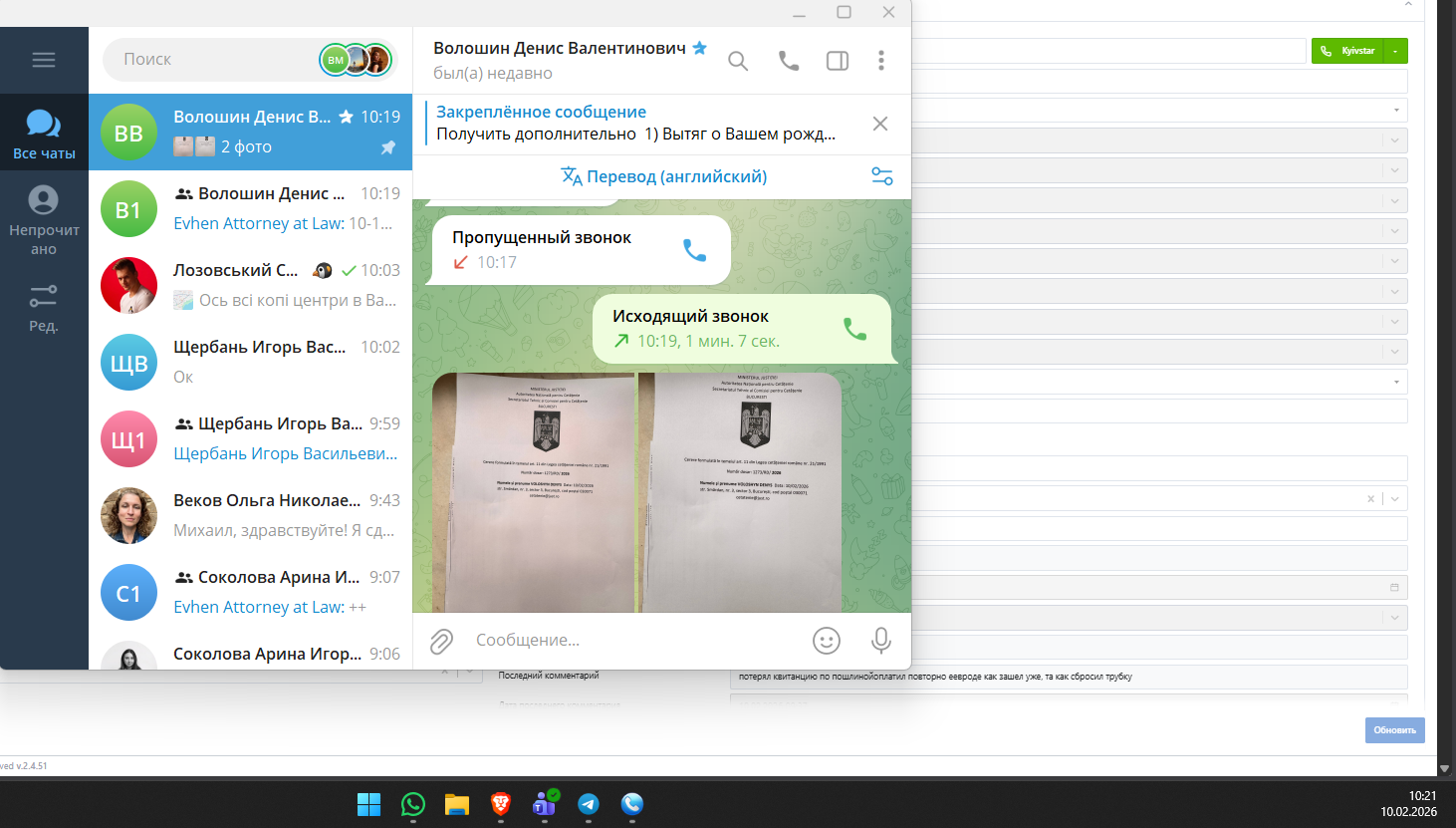Close the pinned message bar
The image size is (1456, 828).
[880, 124]
